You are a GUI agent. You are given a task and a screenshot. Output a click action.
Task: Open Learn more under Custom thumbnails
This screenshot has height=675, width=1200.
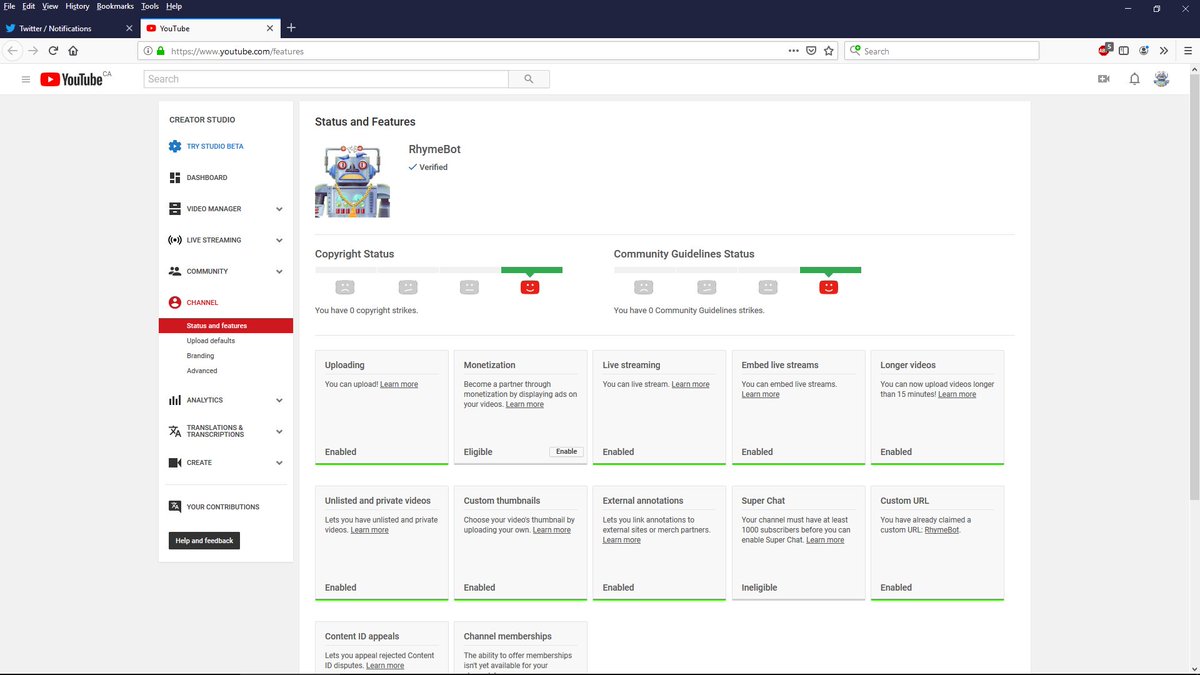pos(552,530)
